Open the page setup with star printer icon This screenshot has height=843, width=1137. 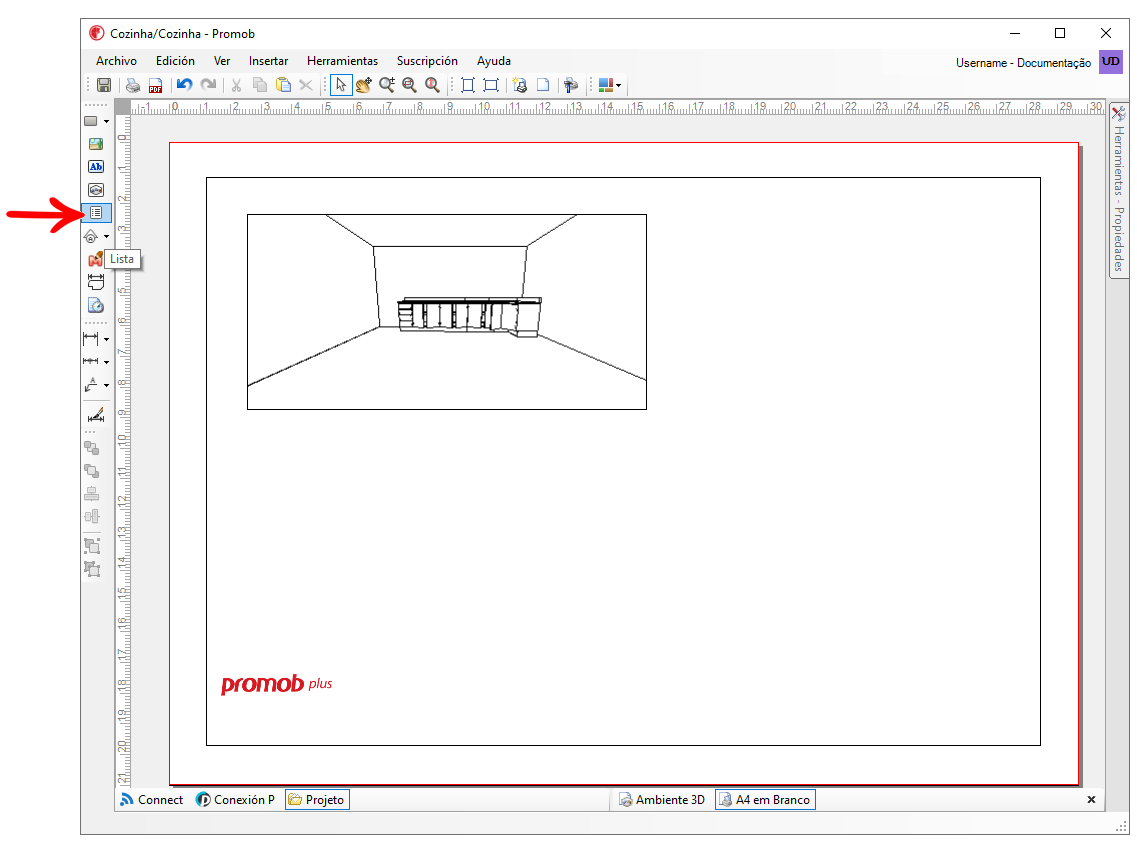[520, 85]
